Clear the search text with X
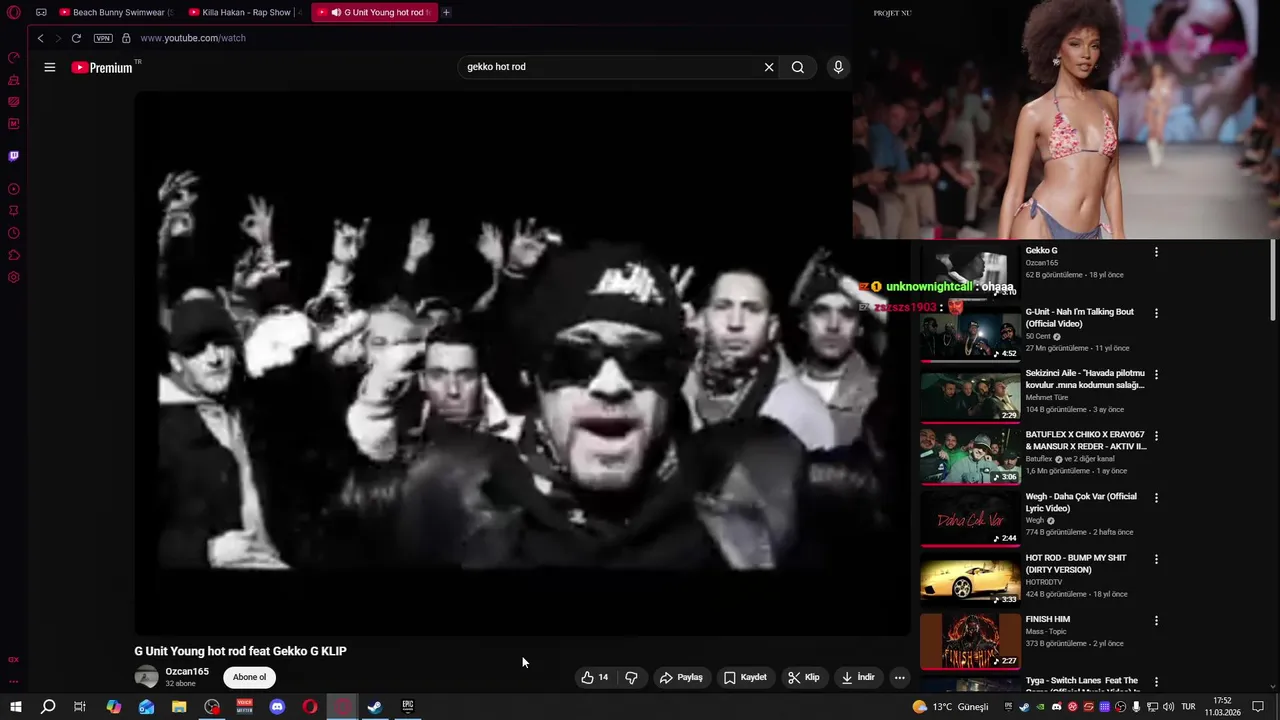Image resolution: width=1280 pixels, height=720 pixels. [769, 67]
